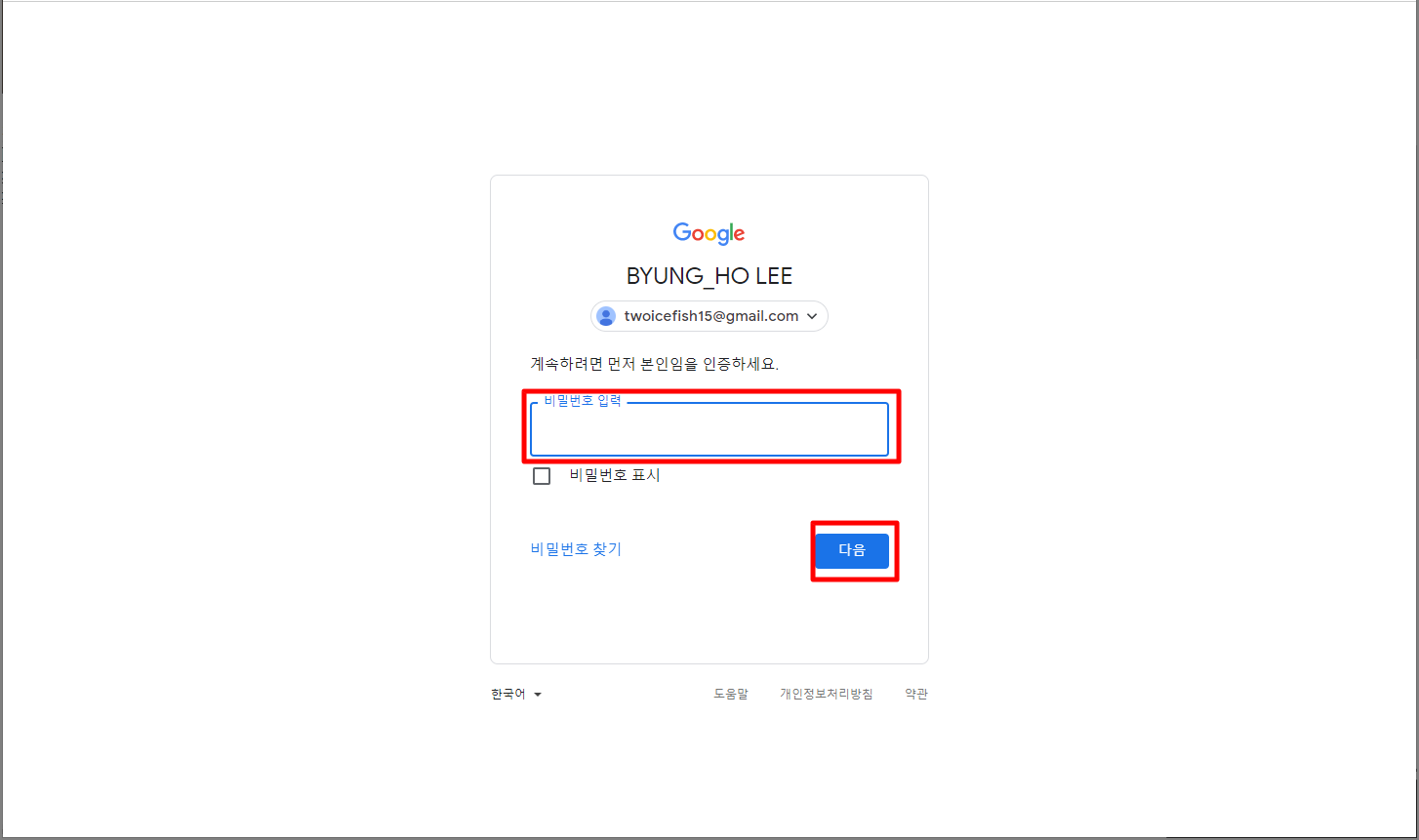Open the 개인정보처리방침 privacy link

coord(827,695)
